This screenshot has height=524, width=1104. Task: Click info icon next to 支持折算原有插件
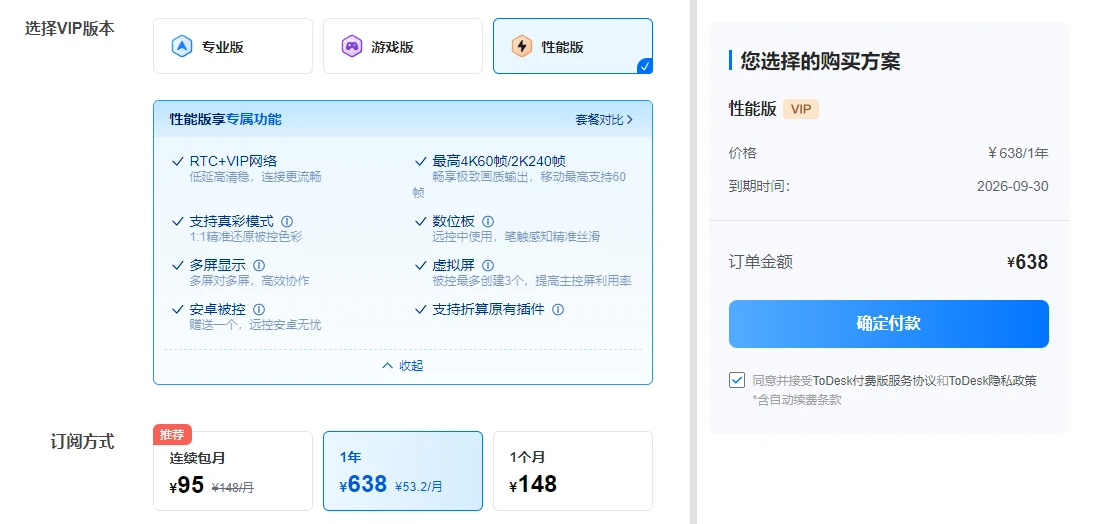(558, 309)
